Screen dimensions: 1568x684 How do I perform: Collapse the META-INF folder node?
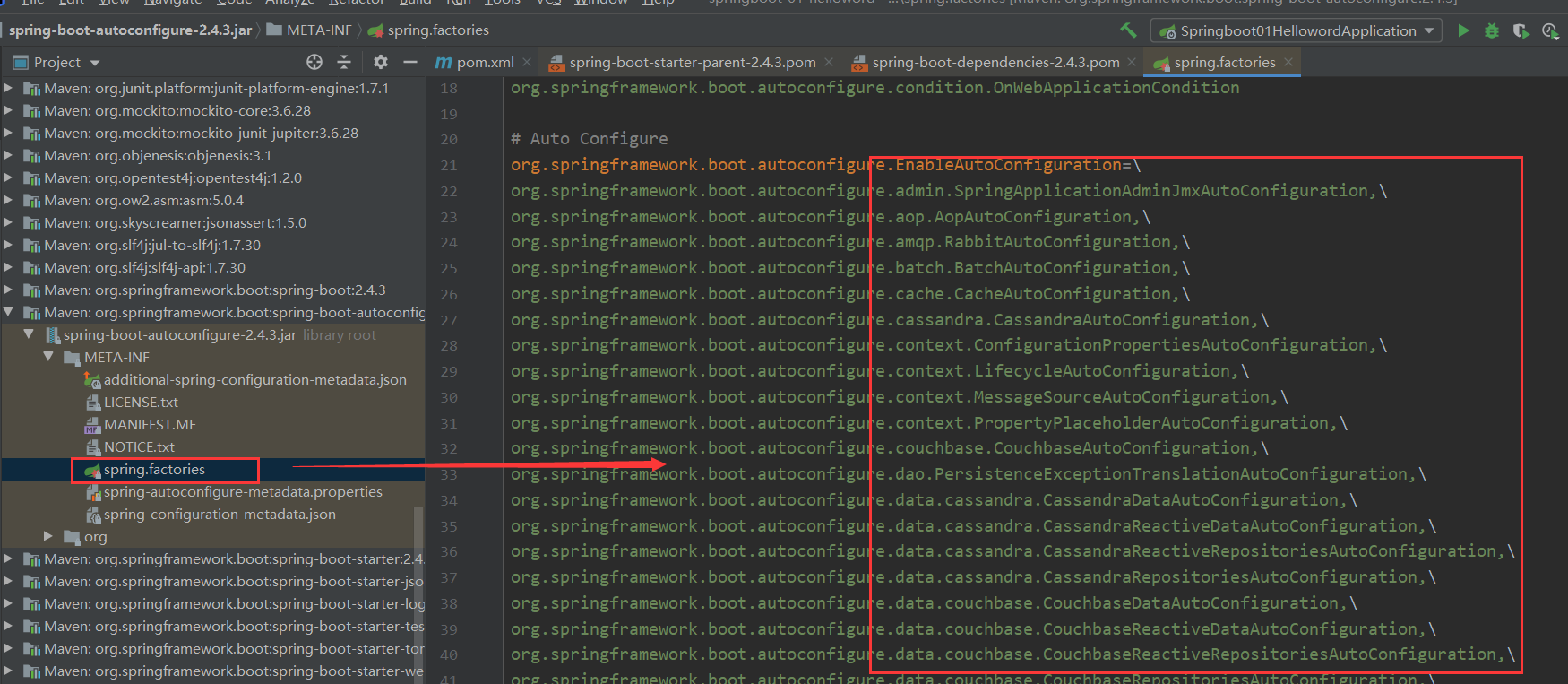coord(48,357)
